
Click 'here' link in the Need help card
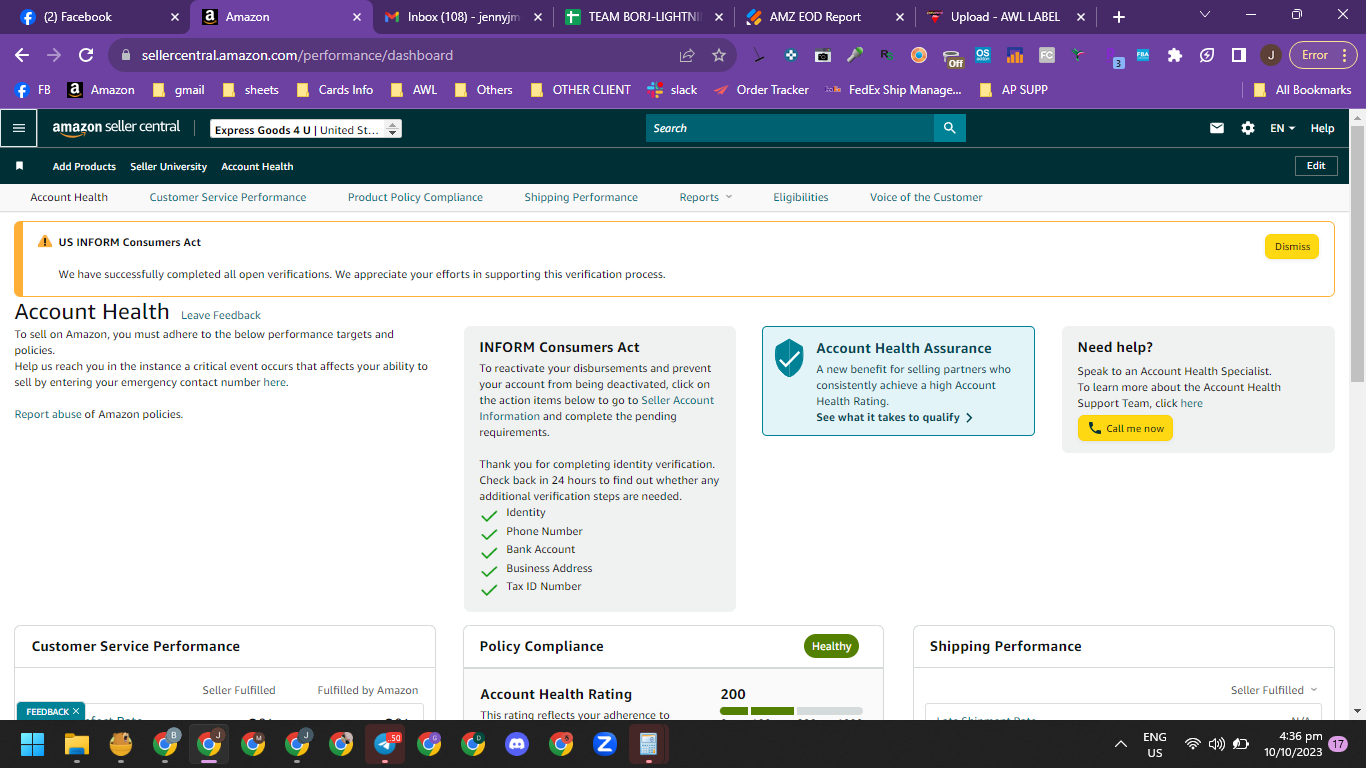pos(1191,403)
